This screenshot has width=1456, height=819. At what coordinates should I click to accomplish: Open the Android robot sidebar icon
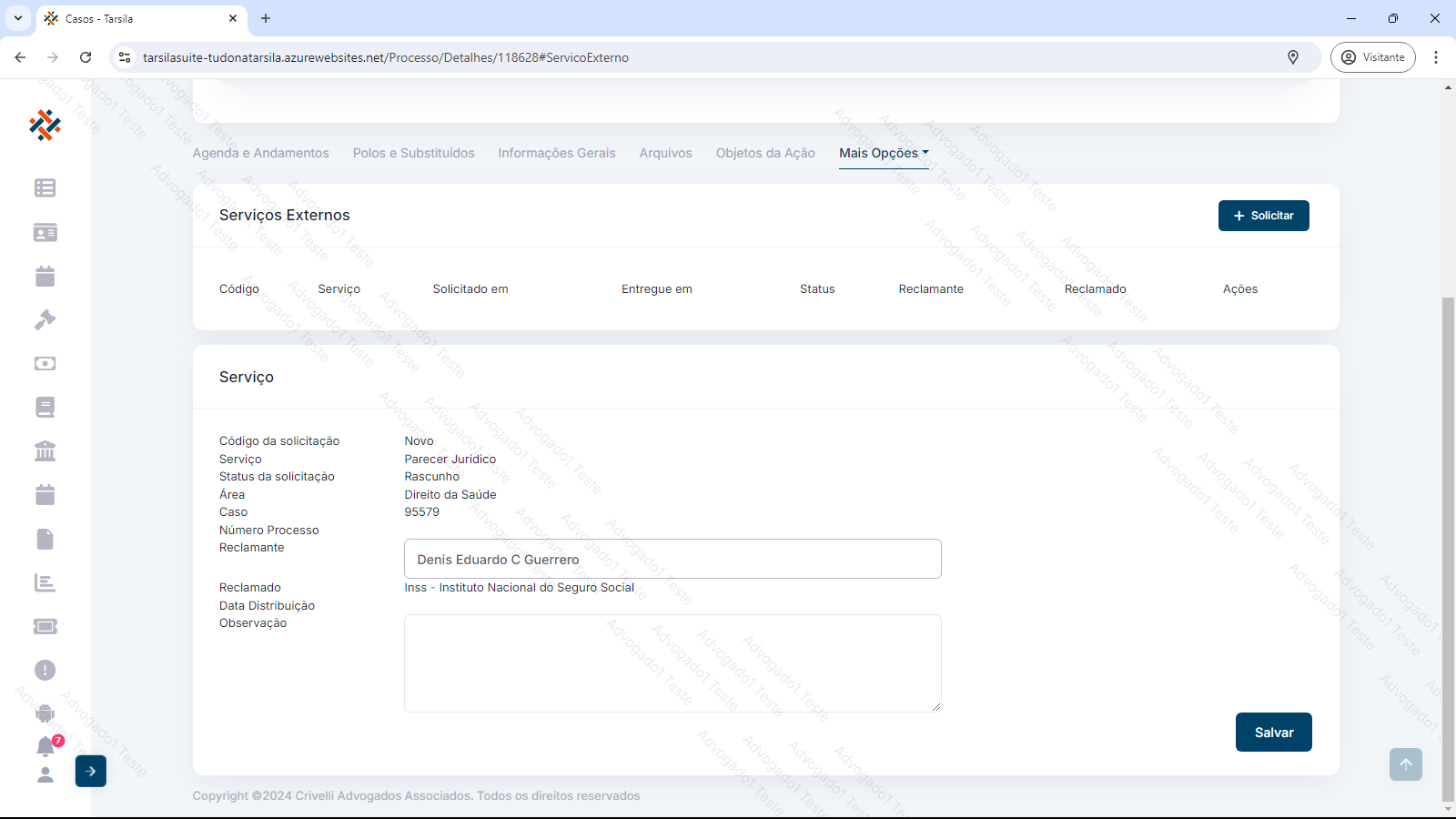point(45,714)
